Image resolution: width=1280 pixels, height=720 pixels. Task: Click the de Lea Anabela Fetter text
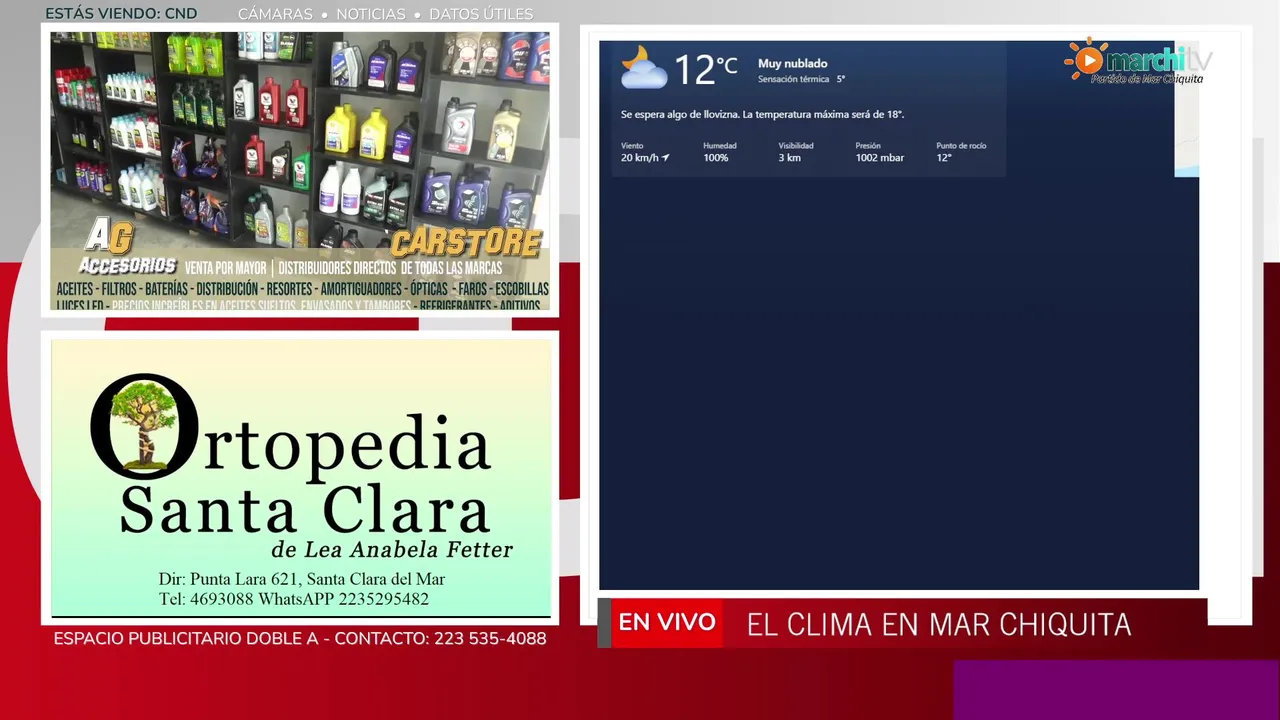tap(392, 550)
